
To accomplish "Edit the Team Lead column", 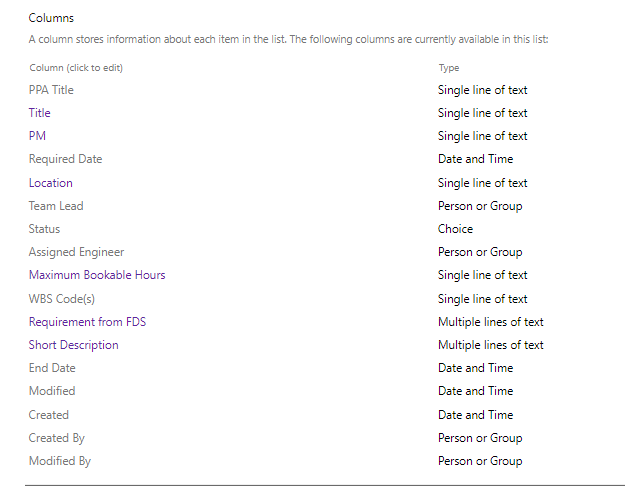I will pyautogui.click(x=56, y=206).
